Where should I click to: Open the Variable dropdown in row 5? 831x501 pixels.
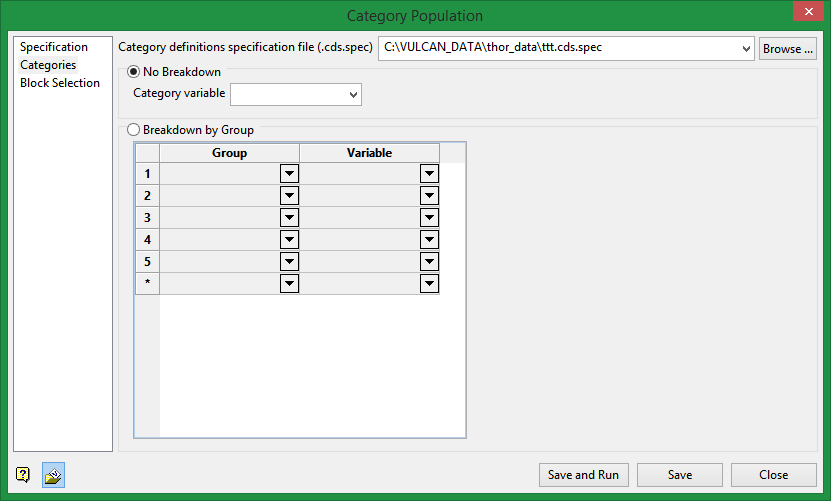coord(429,262)
